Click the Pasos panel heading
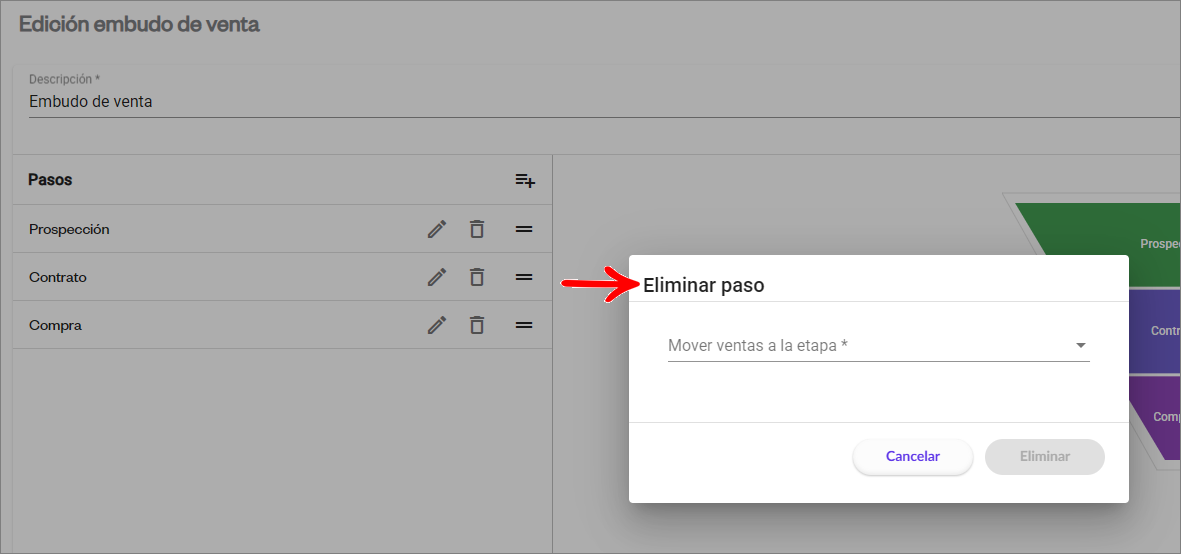 click(x=50, y=180)
